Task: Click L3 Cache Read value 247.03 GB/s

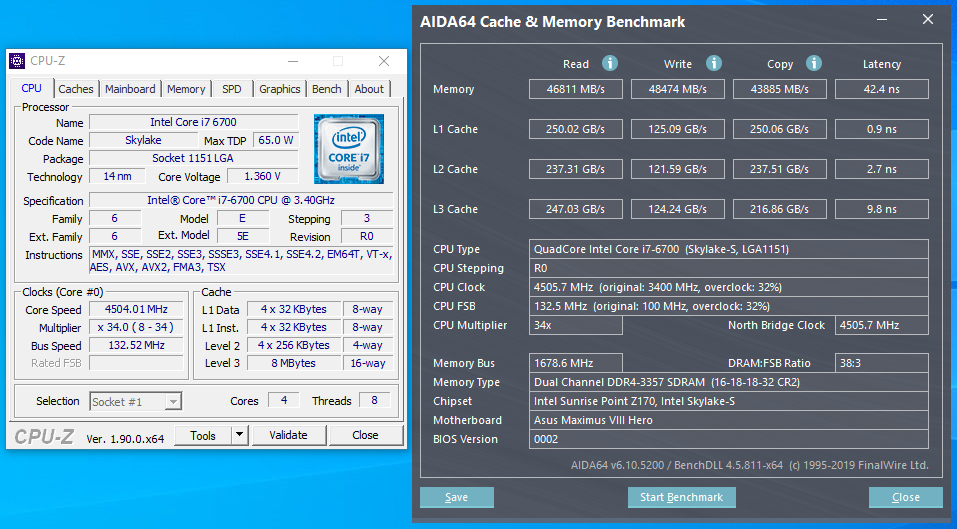Action: (x=576, y=209)
